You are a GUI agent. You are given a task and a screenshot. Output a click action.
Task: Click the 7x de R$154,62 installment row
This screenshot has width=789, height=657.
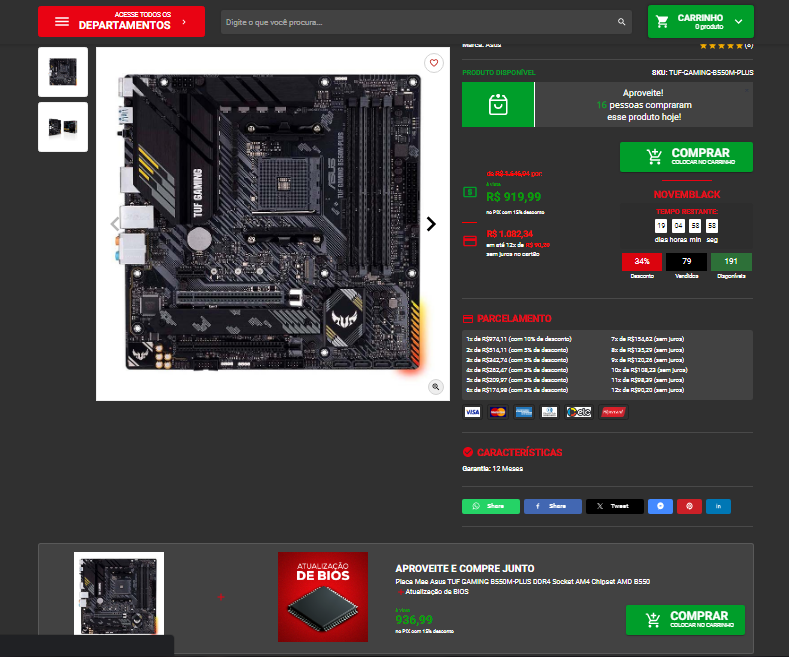pos(648,339)
